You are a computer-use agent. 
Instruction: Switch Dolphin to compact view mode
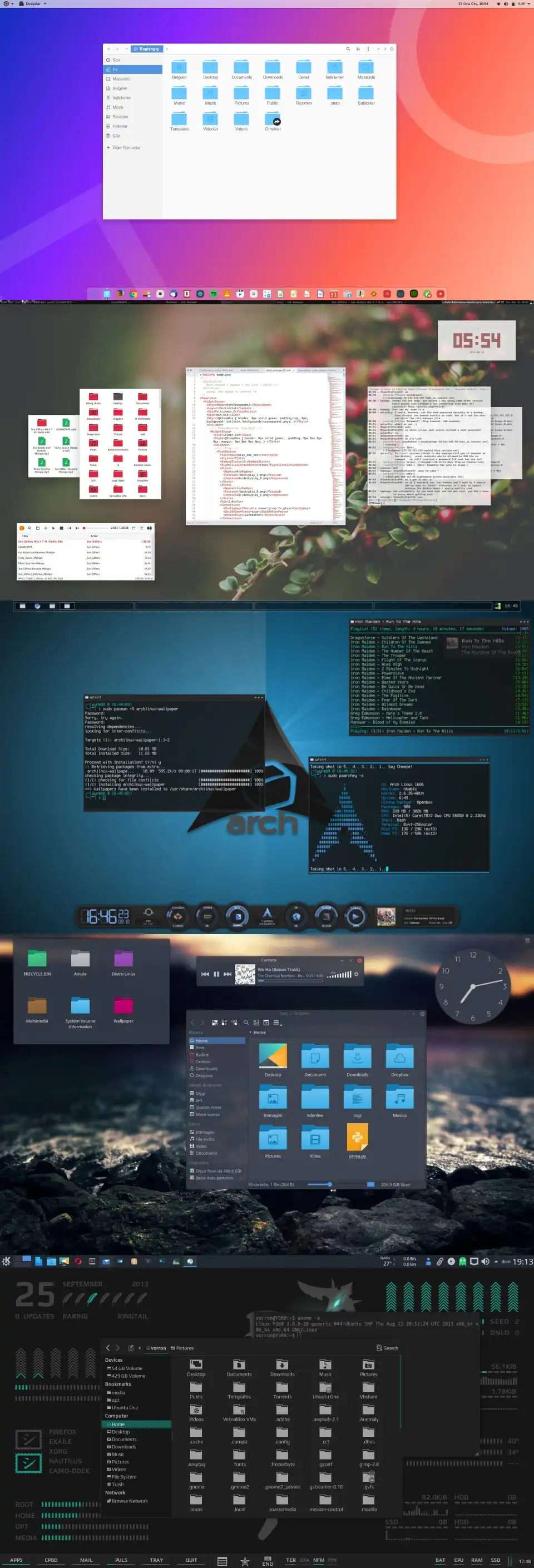pyautogui.click(x=224, y=1023)
